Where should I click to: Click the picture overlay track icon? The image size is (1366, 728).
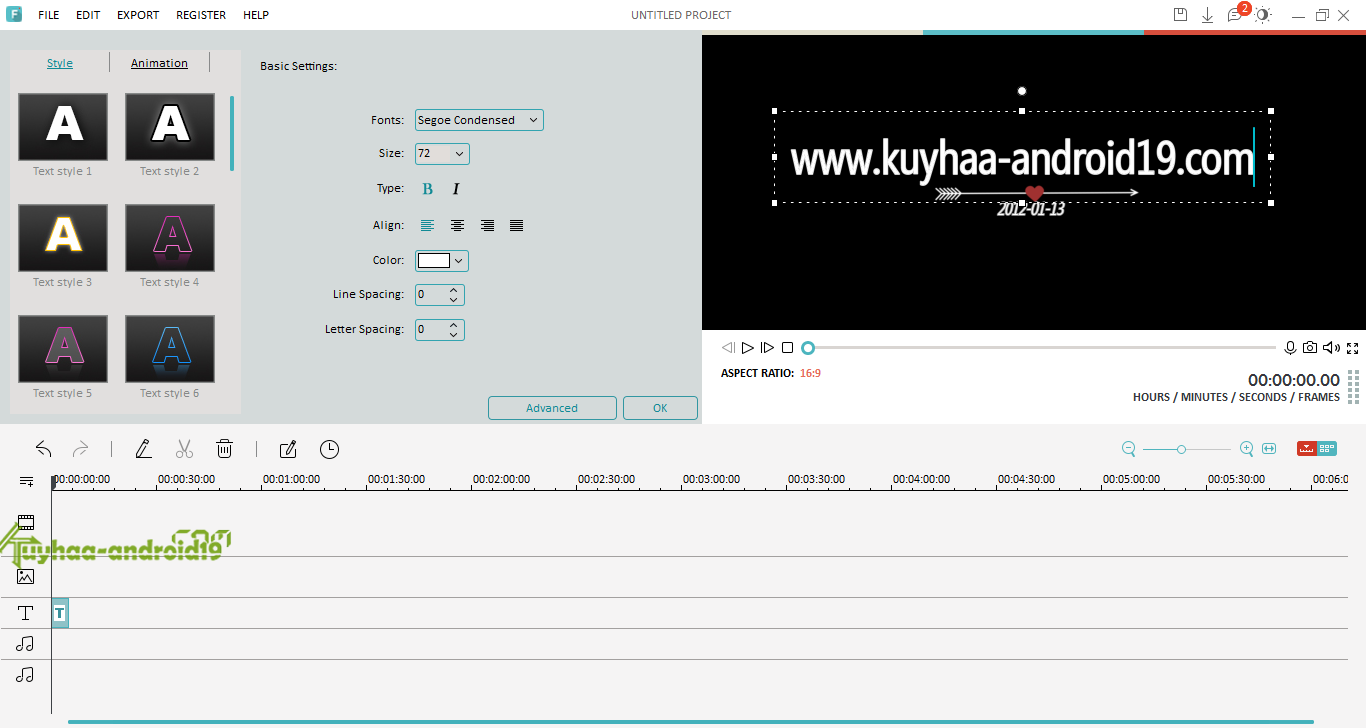point(26,576)
